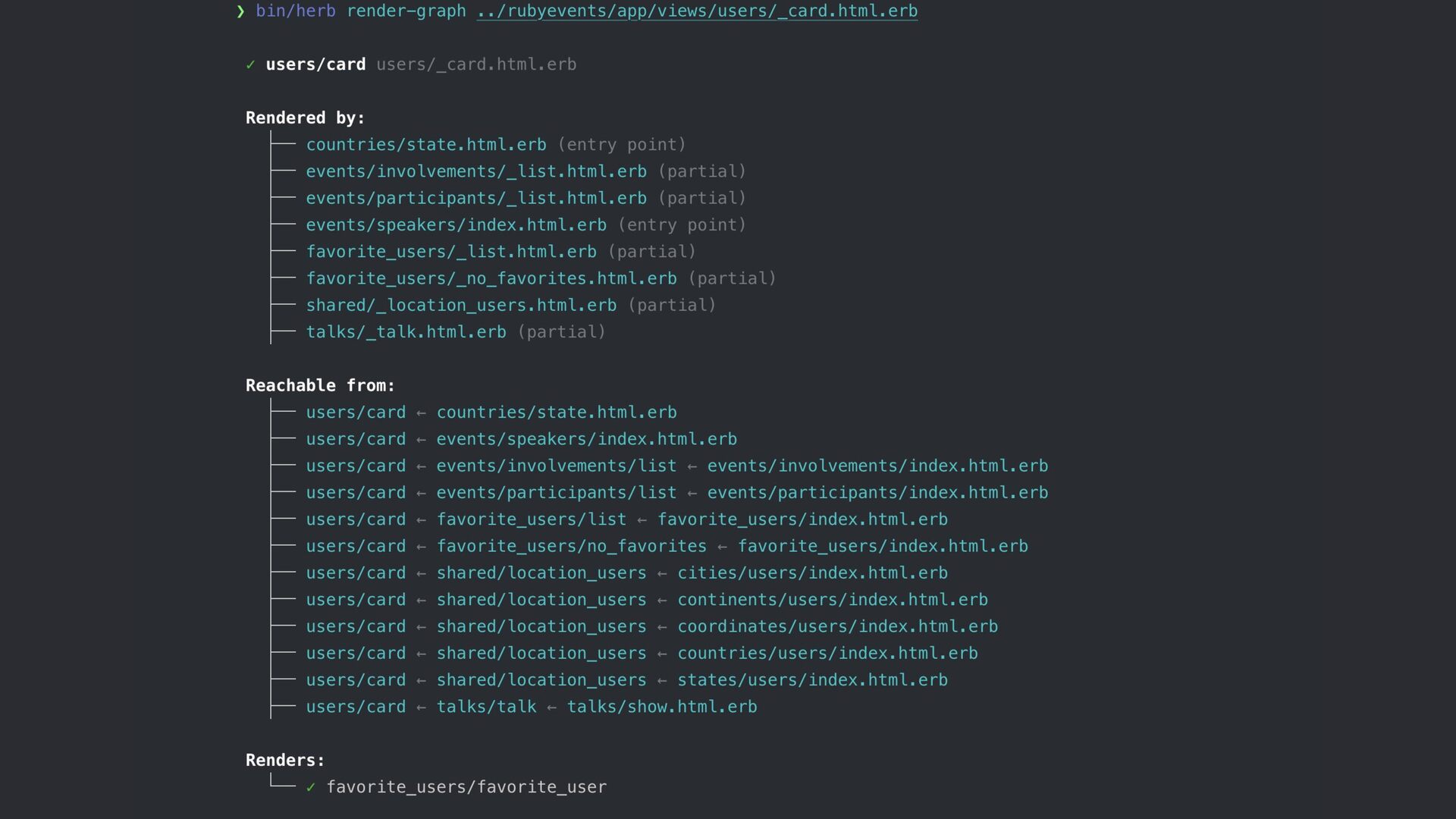The height and width of the screenshot is (819, 1456).
Task: Click favorite_users/_no_favorites.html.erb partial
Action: pyautogui.click(x=491, y=278)
